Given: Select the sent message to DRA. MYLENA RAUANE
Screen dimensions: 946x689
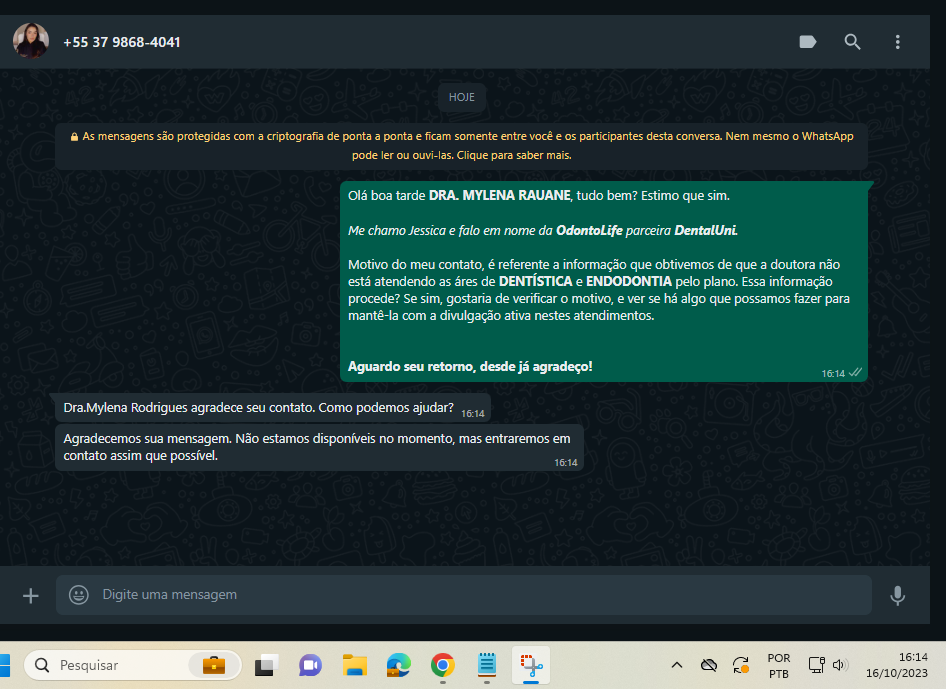Looking at the screenshot, I should pos(604,281).
